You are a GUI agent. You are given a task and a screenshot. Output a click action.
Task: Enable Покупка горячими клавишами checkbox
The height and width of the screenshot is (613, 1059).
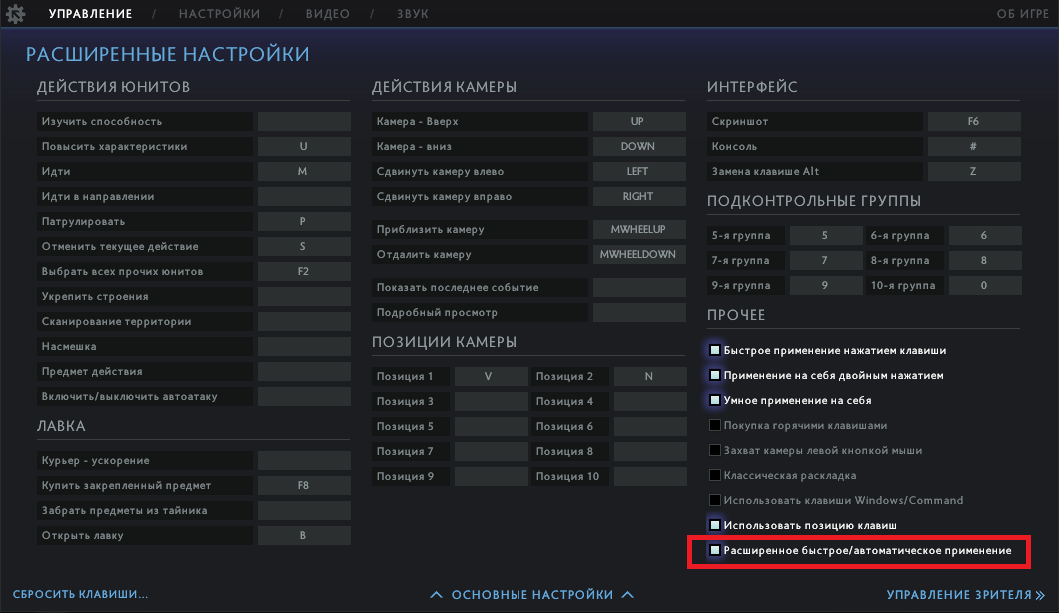[715, 425]
